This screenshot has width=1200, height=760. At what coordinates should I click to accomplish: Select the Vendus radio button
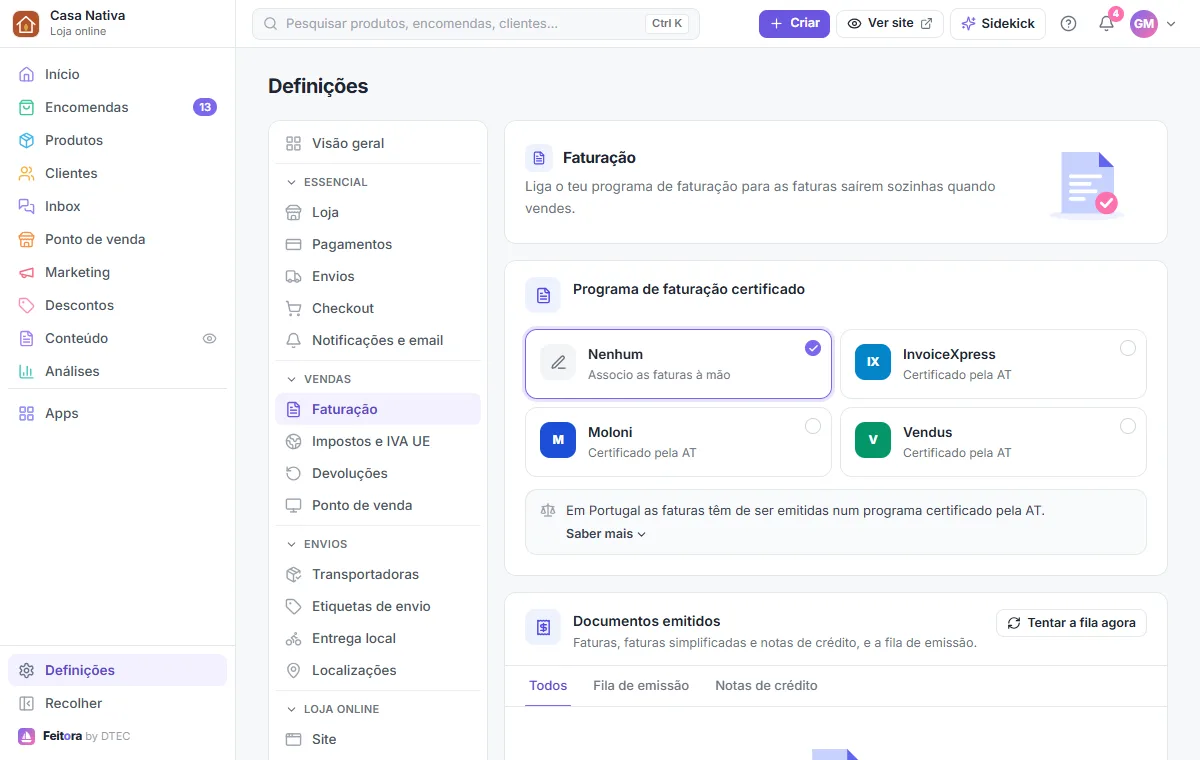coord(1128,426)
